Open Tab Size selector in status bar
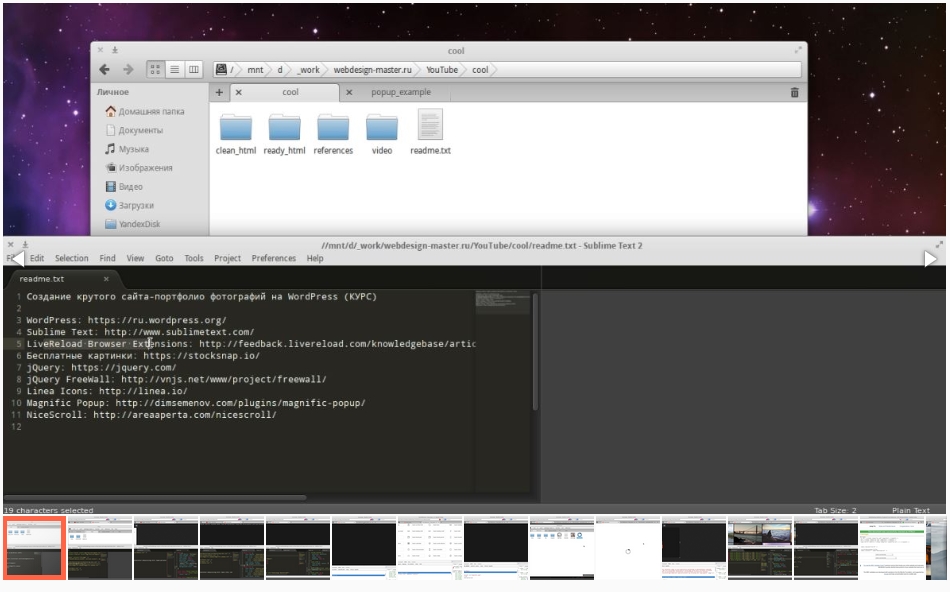Viewport: 950px width, 592px height. (x=835, y=510)
